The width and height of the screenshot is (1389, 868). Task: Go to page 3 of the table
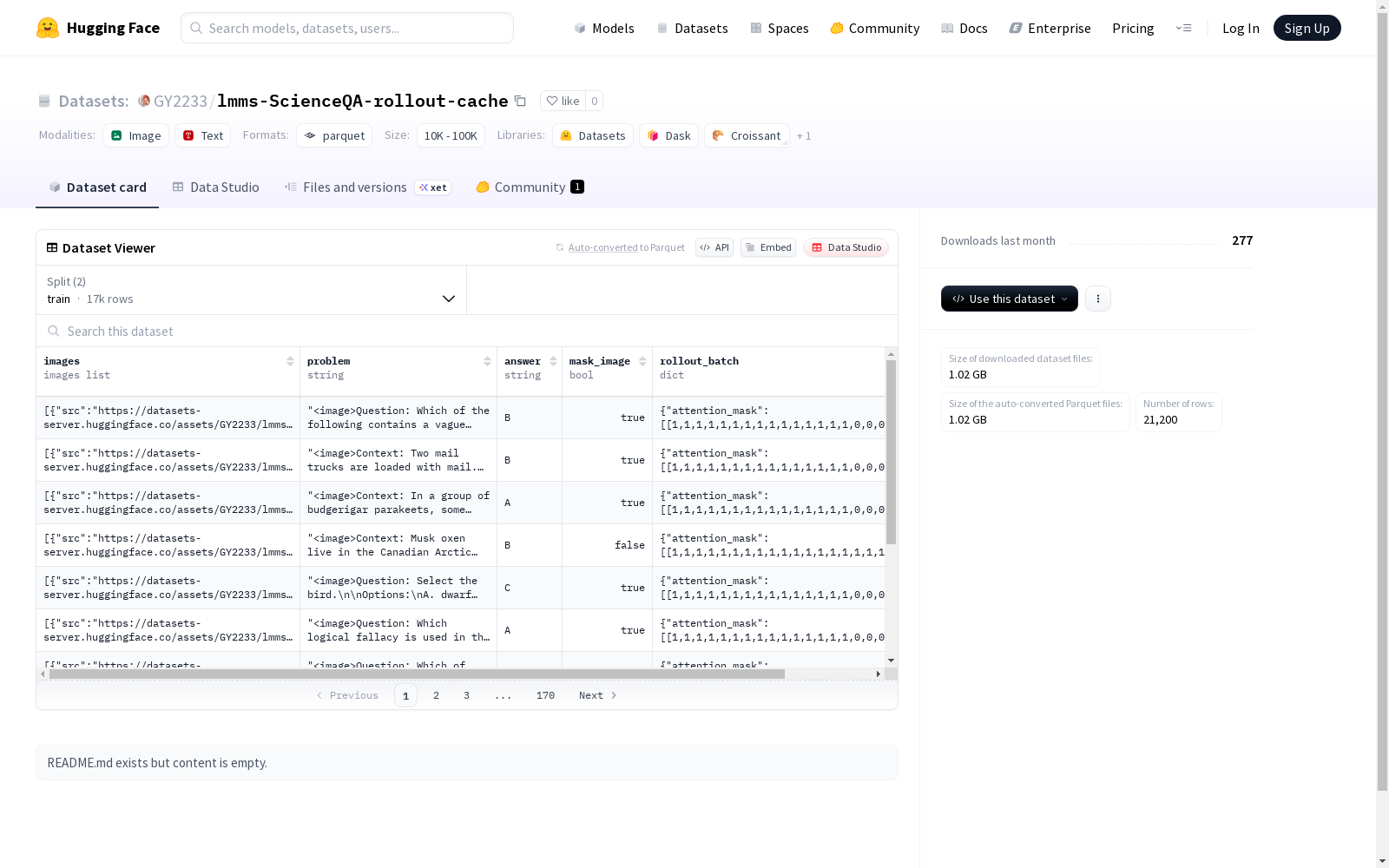click(x=466, y=695)
